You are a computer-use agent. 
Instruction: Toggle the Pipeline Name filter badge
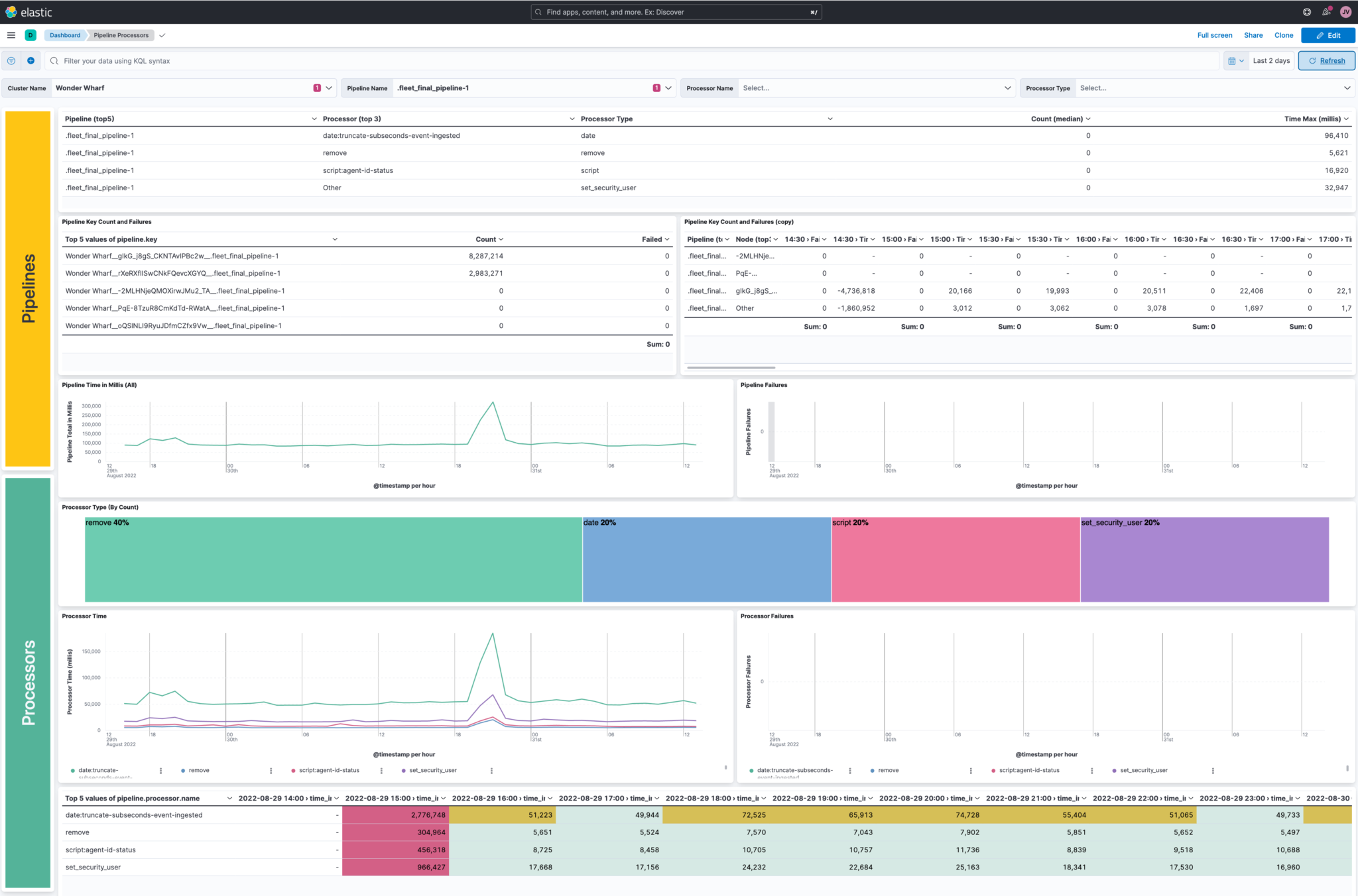(x=656, y=87)
